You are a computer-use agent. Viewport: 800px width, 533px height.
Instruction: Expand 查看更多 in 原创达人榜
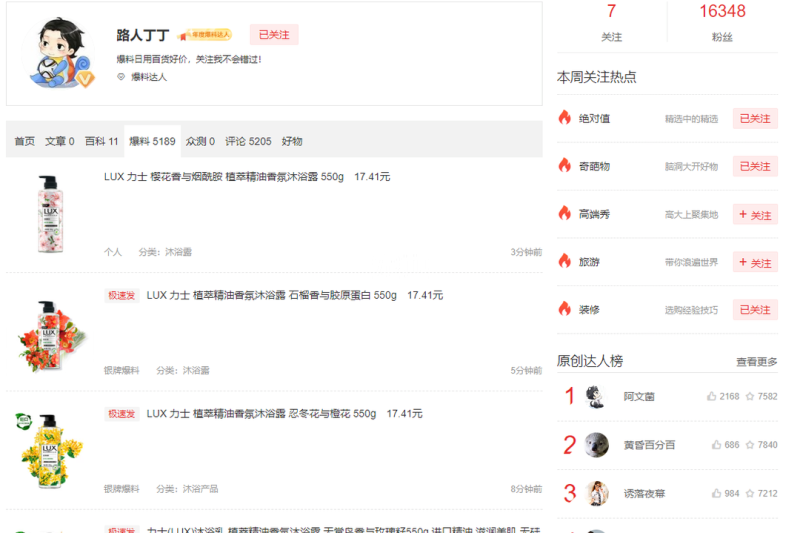pyautogui.click(x=757, y=362)
